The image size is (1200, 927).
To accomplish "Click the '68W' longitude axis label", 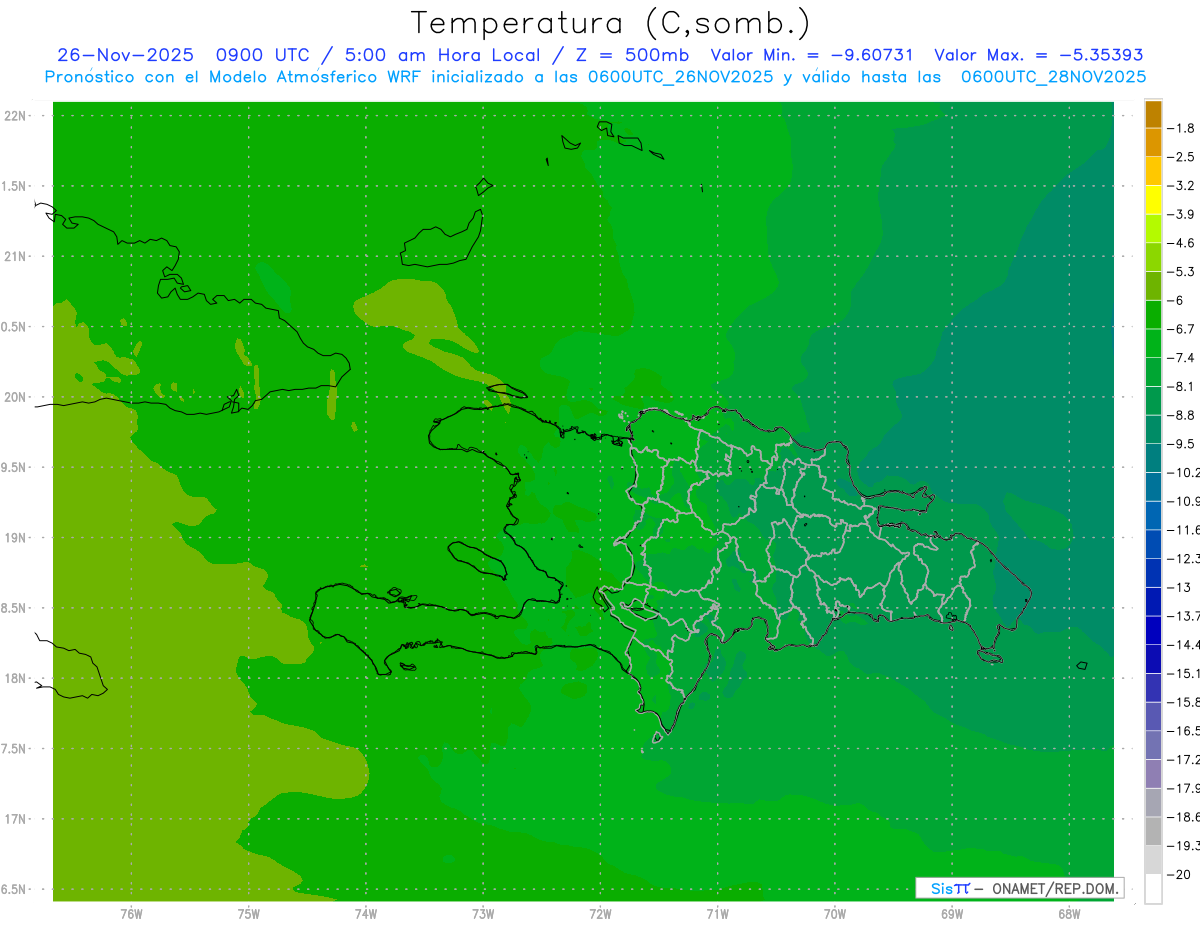I will (x=1069, y=913).
